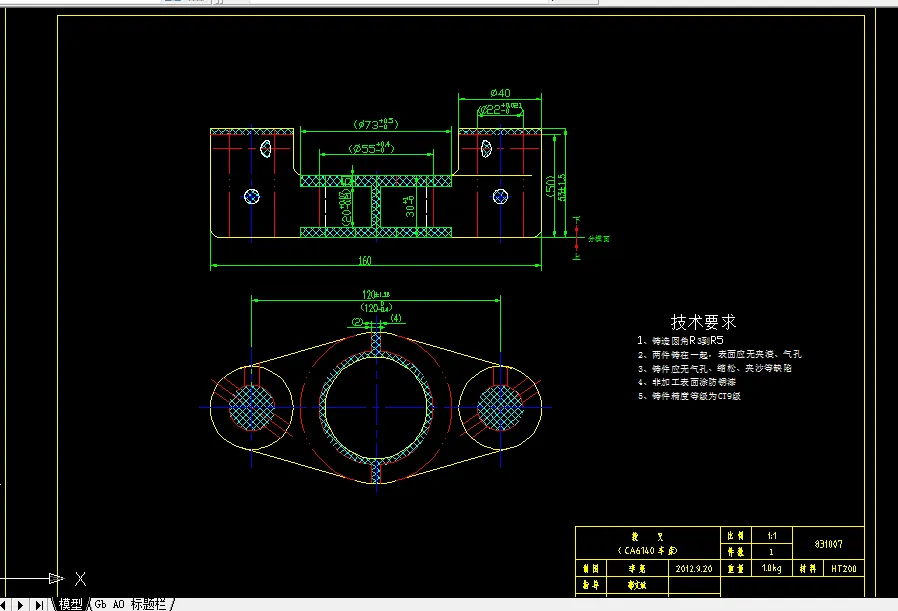Select the 技术要求 heading text
Viewport: 898px width, 611px height.
pos(703,322)
